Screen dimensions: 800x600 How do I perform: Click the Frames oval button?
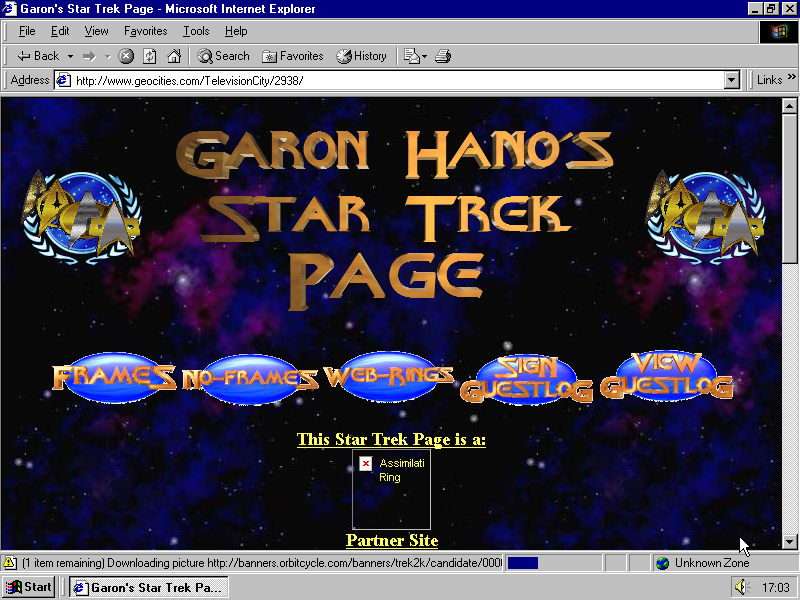[114, 377]
